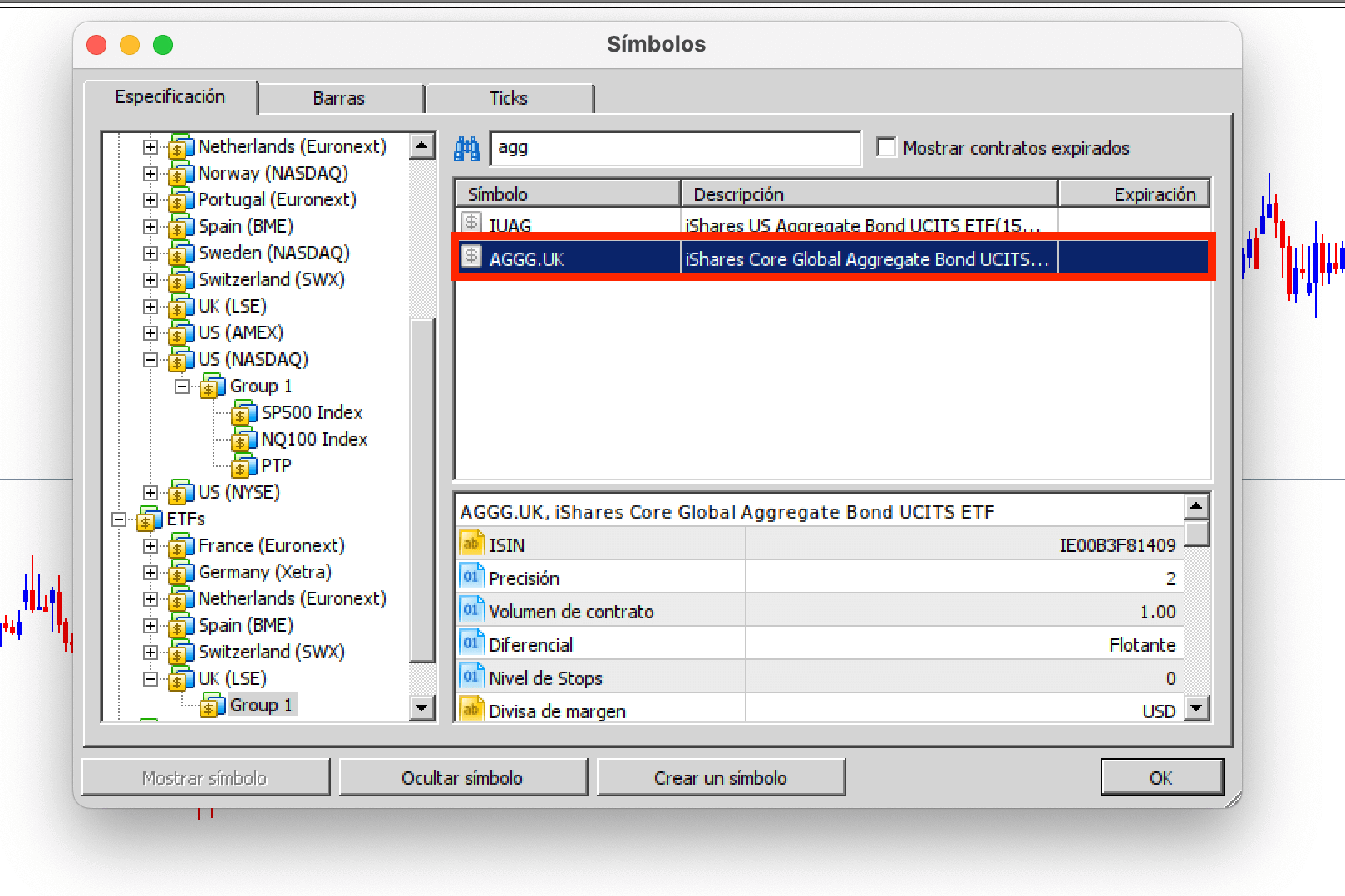Screen dimensions: 1345x896
Task: Click the Mostrar símbolo button
Action: [205, 777]
